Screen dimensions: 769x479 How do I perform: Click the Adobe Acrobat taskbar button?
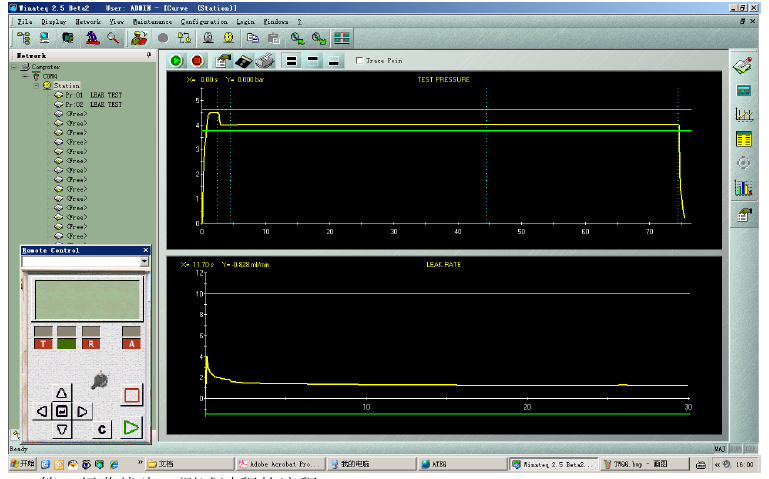[x=276, y=464]
